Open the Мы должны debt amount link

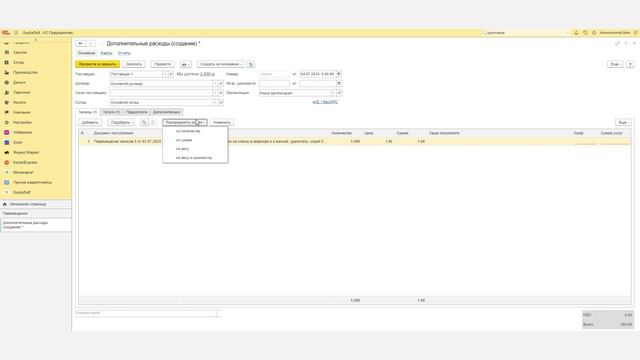pos(207,74)
